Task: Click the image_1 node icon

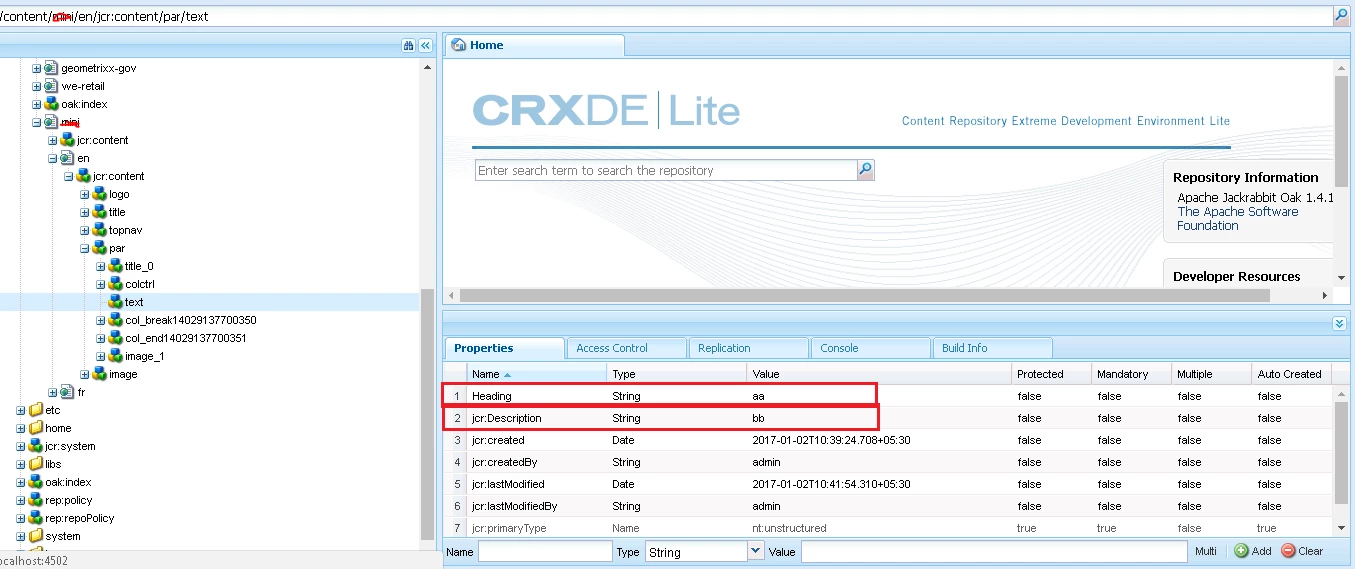Action: [115, 356]
